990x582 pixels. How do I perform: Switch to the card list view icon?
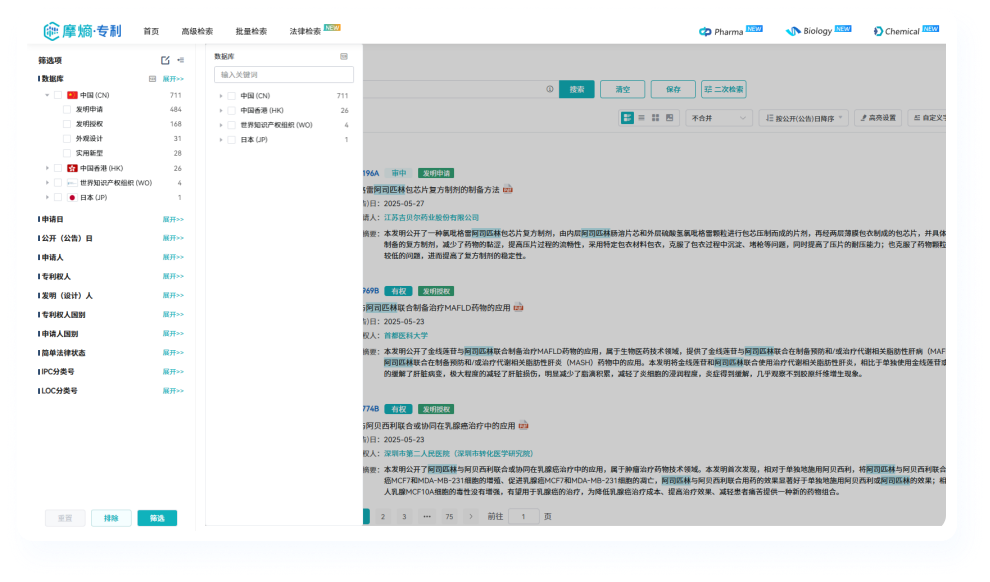(627, 117)
